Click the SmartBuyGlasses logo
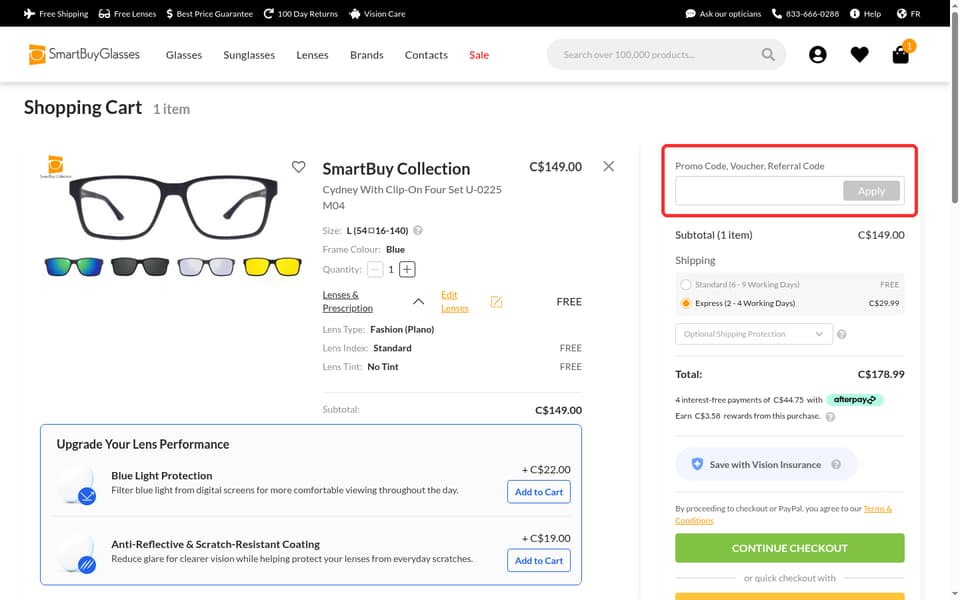Screen dimensions: 960x600 tap(84, 54)
